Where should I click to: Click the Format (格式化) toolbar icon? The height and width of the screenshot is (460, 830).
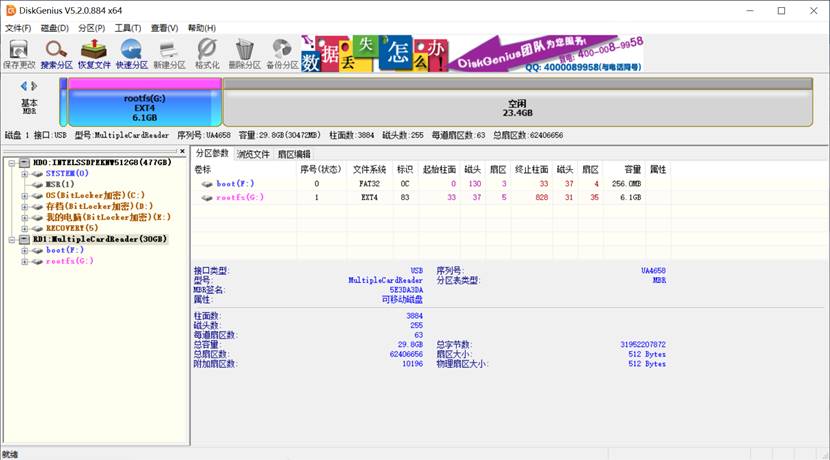point(206,54)
